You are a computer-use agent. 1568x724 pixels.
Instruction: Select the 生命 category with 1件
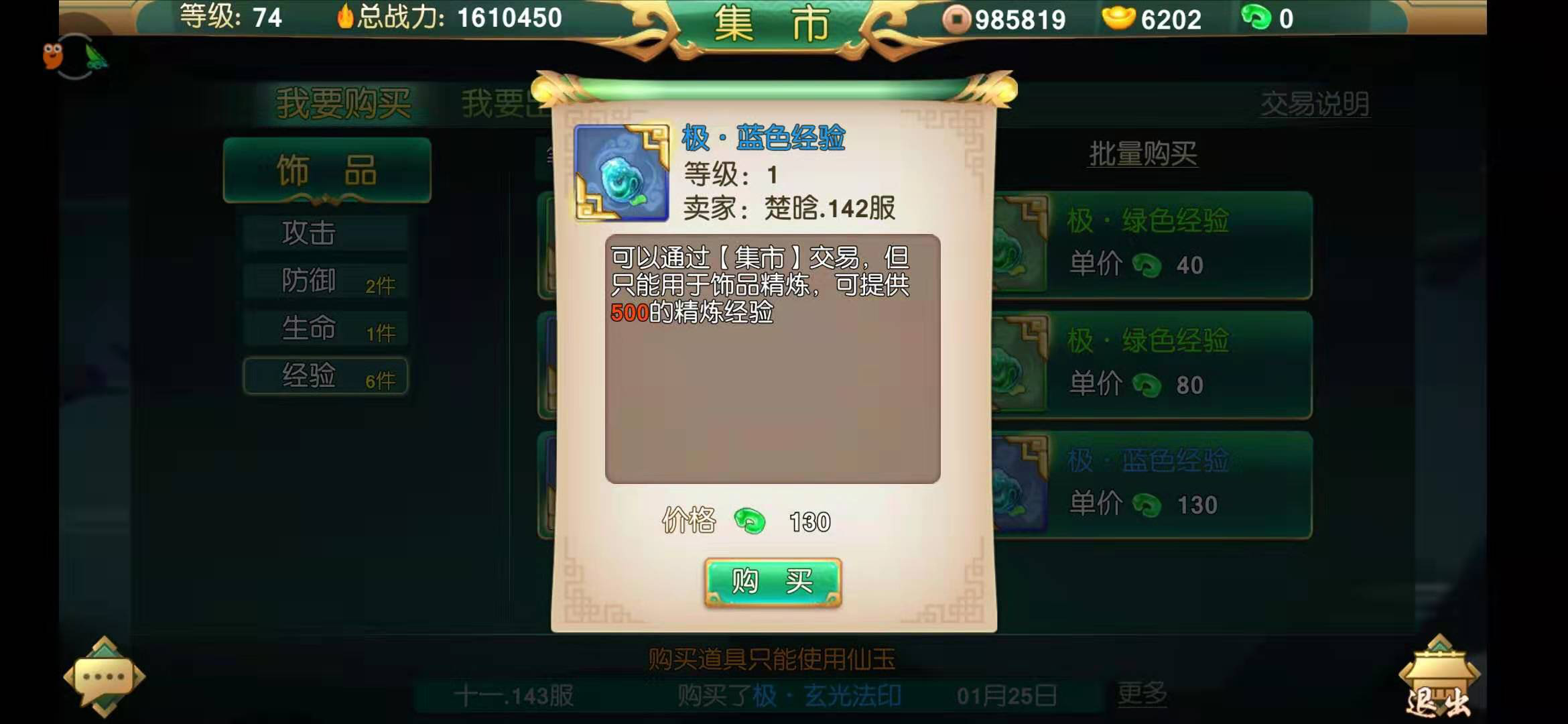(326, 328)
